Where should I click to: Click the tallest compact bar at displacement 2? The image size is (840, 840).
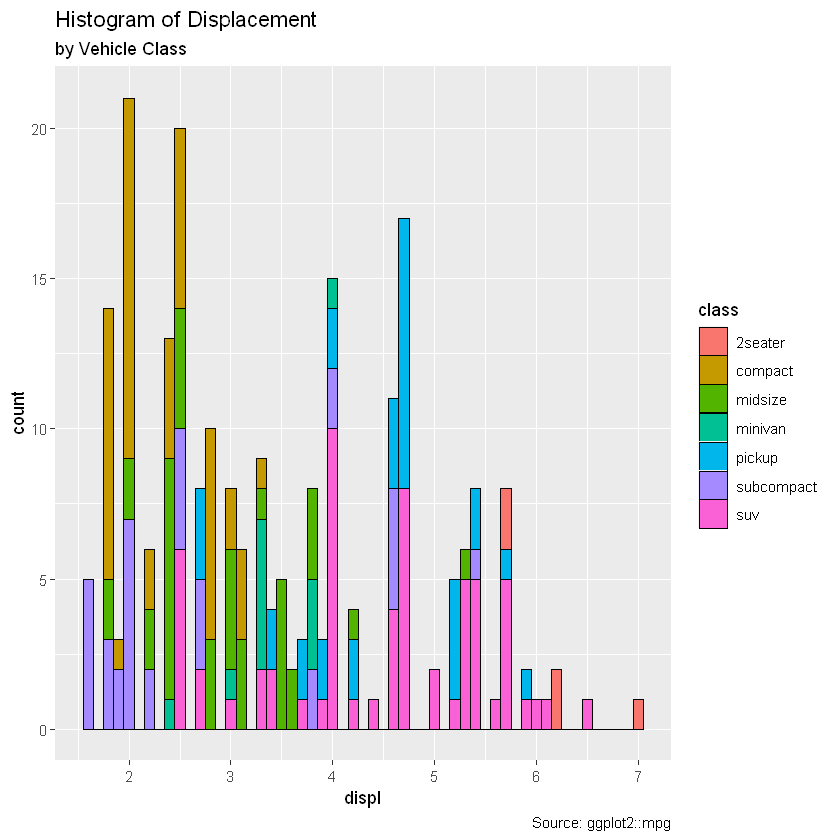129,279
